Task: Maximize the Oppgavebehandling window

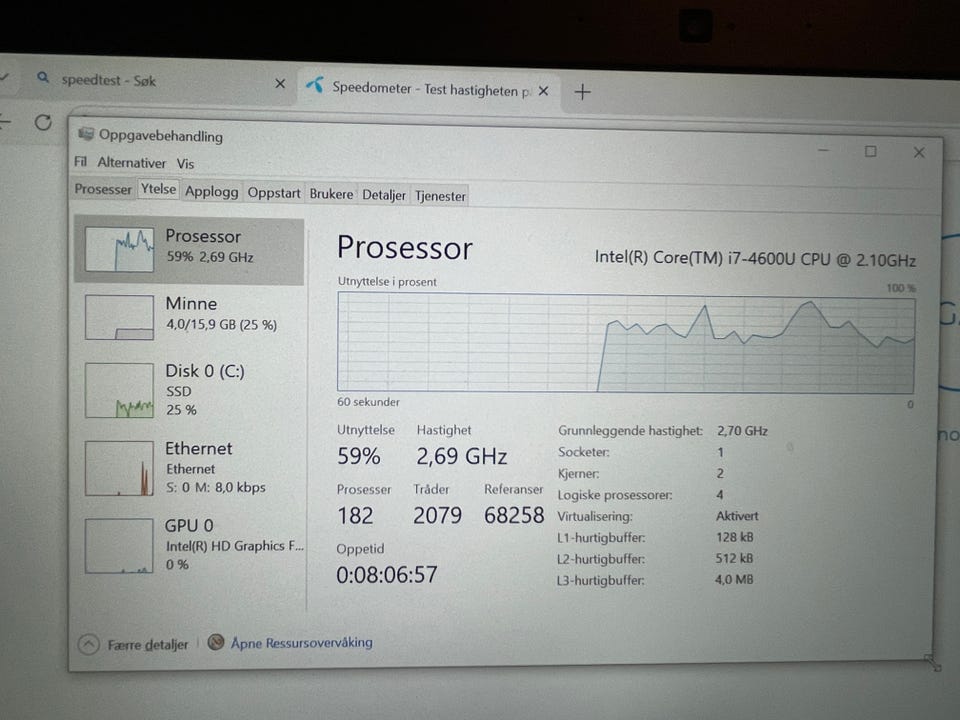Action: coord(871,151)
